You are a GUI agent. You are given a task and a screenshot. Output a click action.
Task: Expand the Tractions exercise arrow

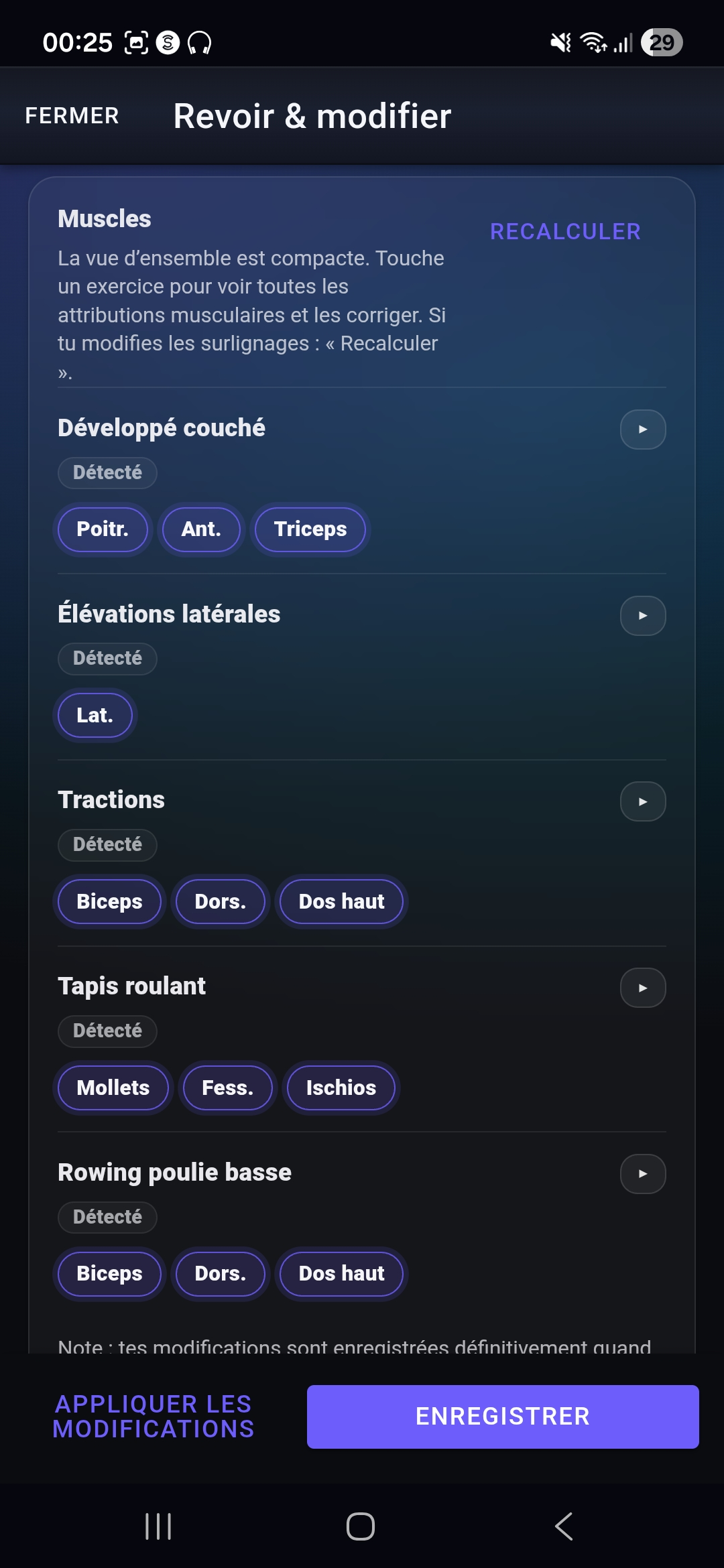click(x=643, y=802)
